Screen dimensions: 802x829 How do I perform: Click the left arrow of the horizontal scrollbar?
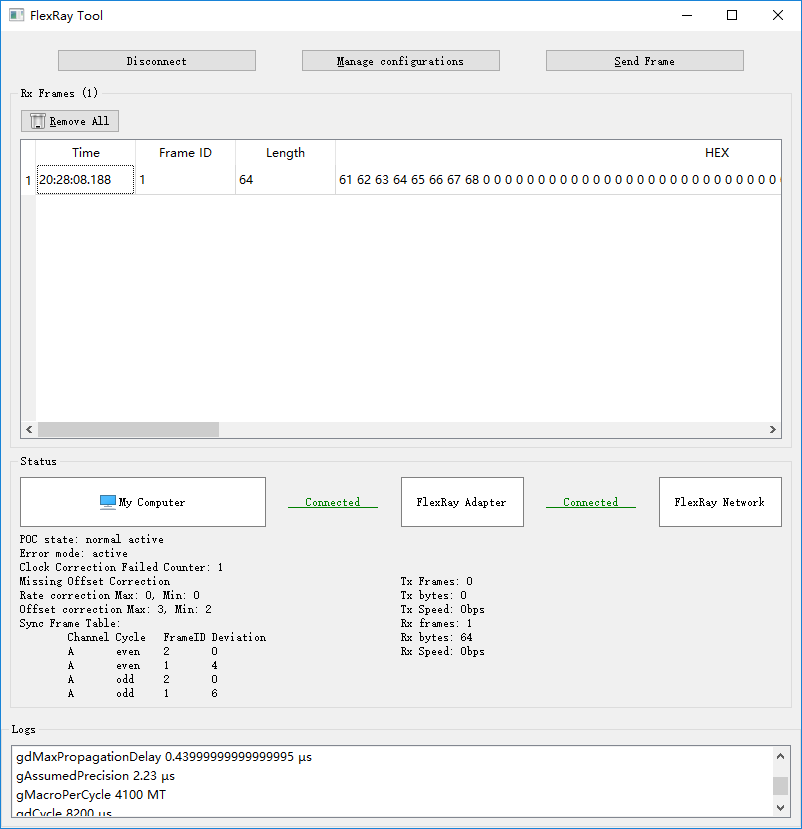click(29, 429)
